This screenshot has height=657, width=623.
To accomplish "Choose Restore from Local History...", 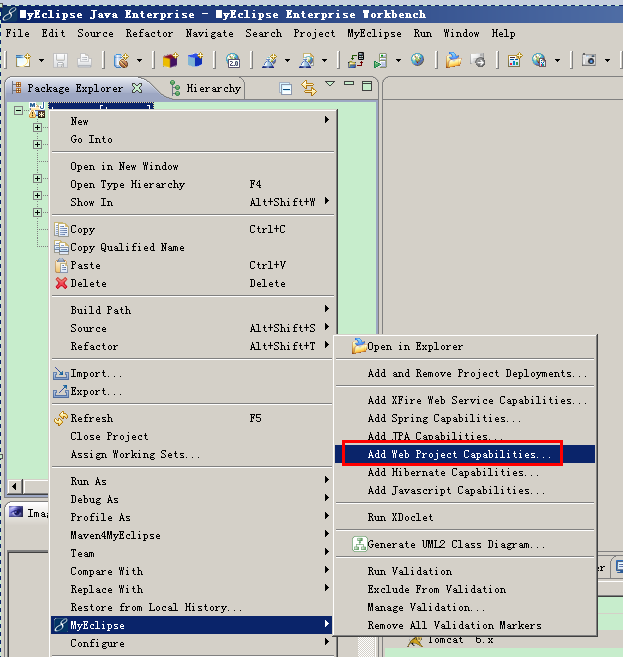I will [193, 608].
